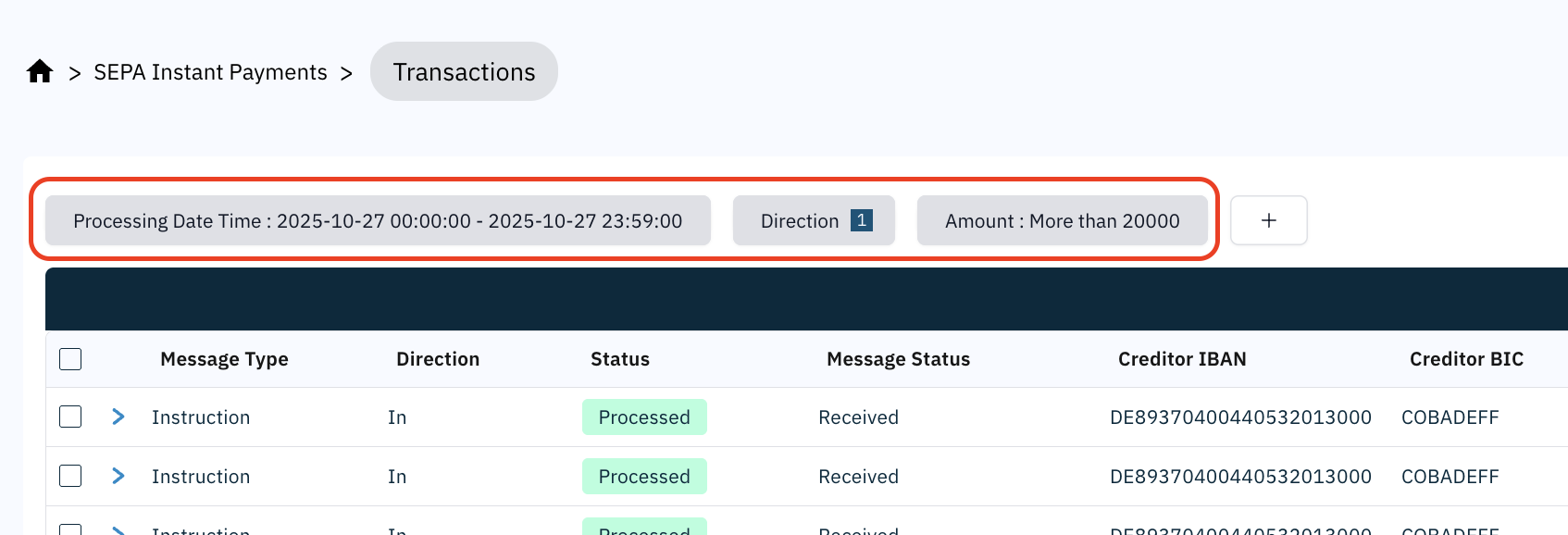
Task: Click Processed status badge in second row
Action: pyautogui.click(x=644, y=477)
